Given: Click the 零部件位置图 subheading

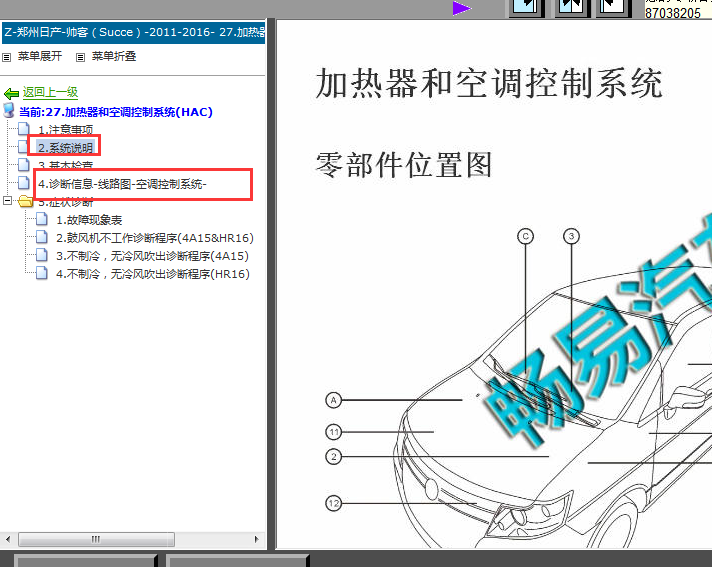Looking at the screenshot, I should 404,165.
